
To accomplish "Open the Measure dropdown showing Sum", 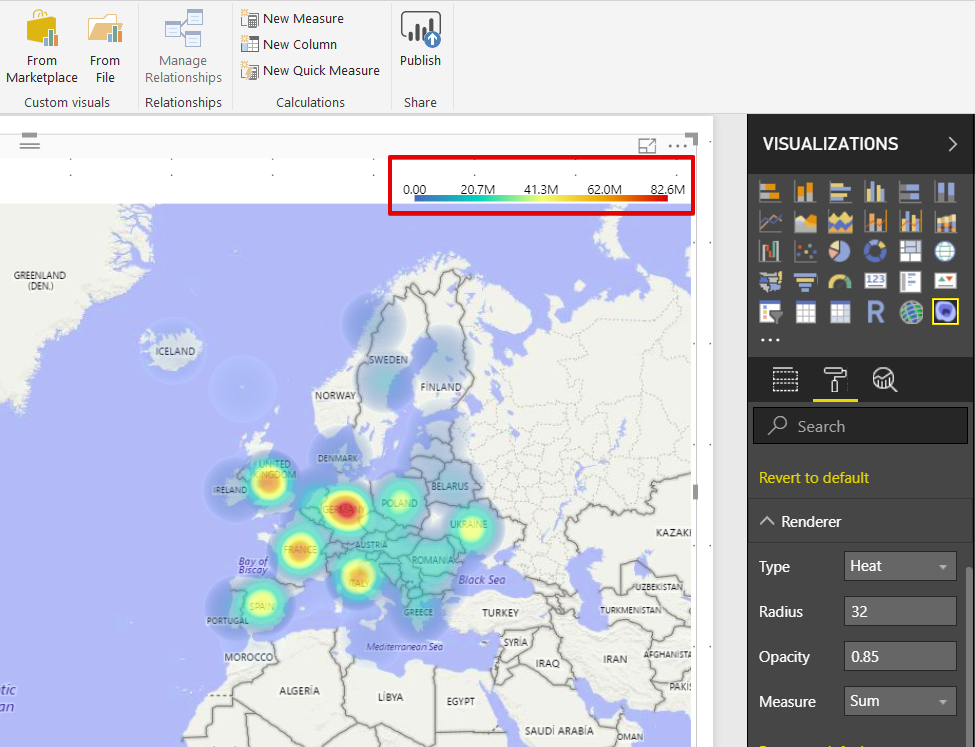I will pyautogui.click(x=900, y=701).
